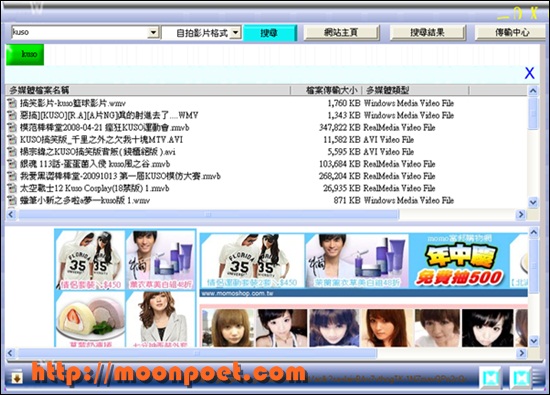Viewport: 550px width, 395px height.
Task: Select KUSO搞笑版_千里之外之欠我十塊MTV.AVI
Action: coord(101,140)
